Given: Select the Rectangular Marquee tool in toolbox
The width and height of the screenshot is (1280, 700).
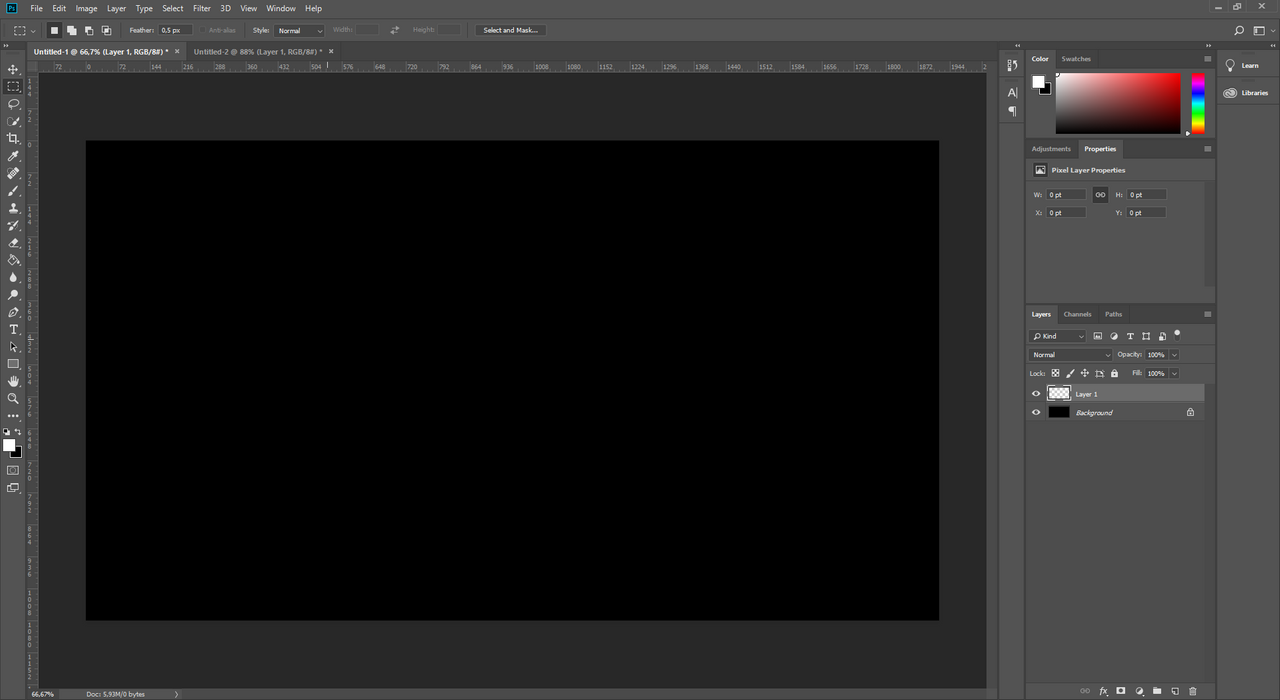Looking at the screenshot, I should (x=13, y=87).
